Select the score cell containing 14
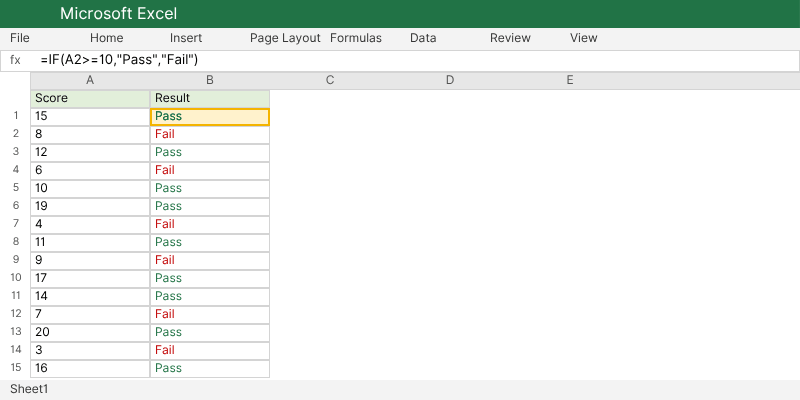The width and height of the screenshot is (800, 400). pos(90,296)
